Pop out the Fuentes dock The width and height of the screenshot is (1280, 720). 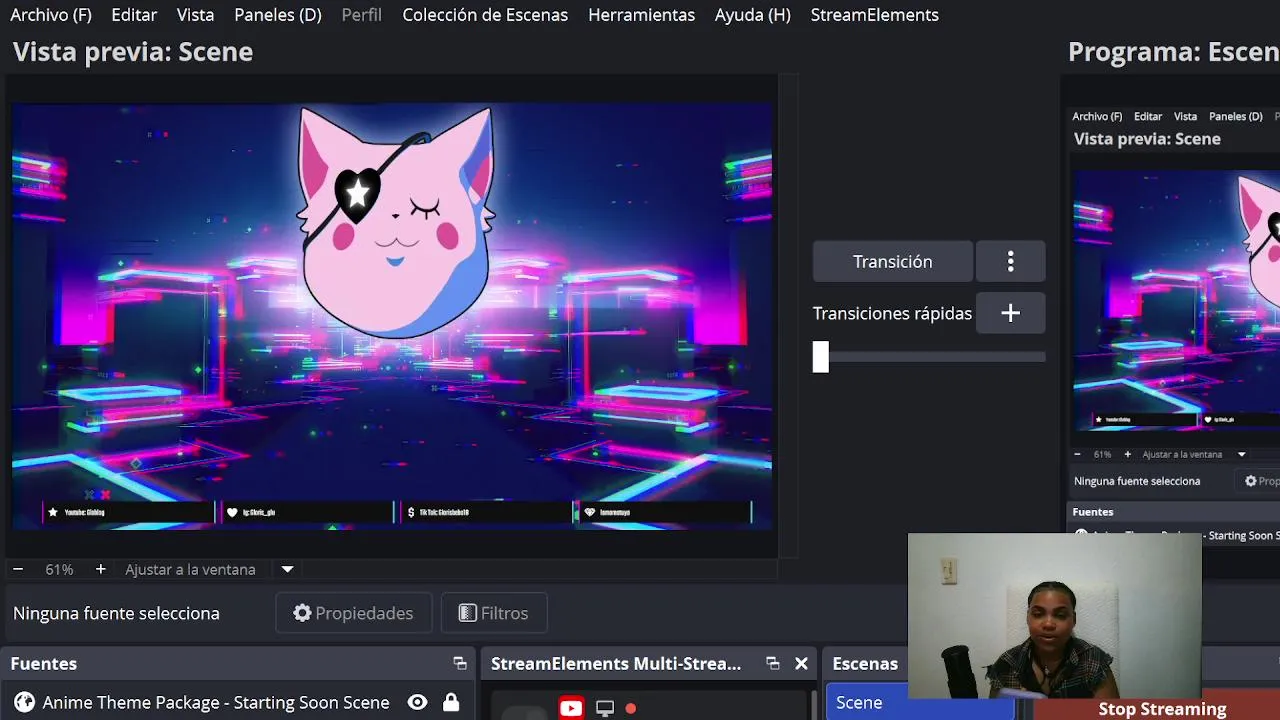[x=460, y=663]
